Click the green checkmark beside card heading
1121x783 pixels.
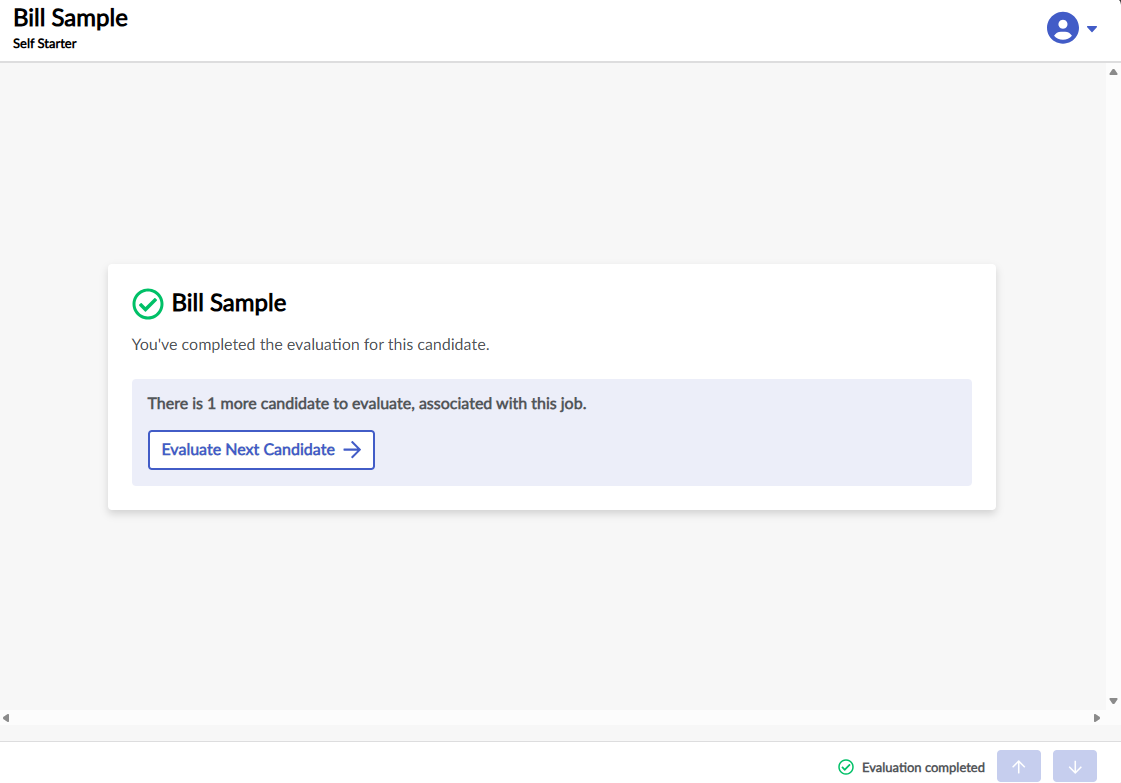click(148, 304)
